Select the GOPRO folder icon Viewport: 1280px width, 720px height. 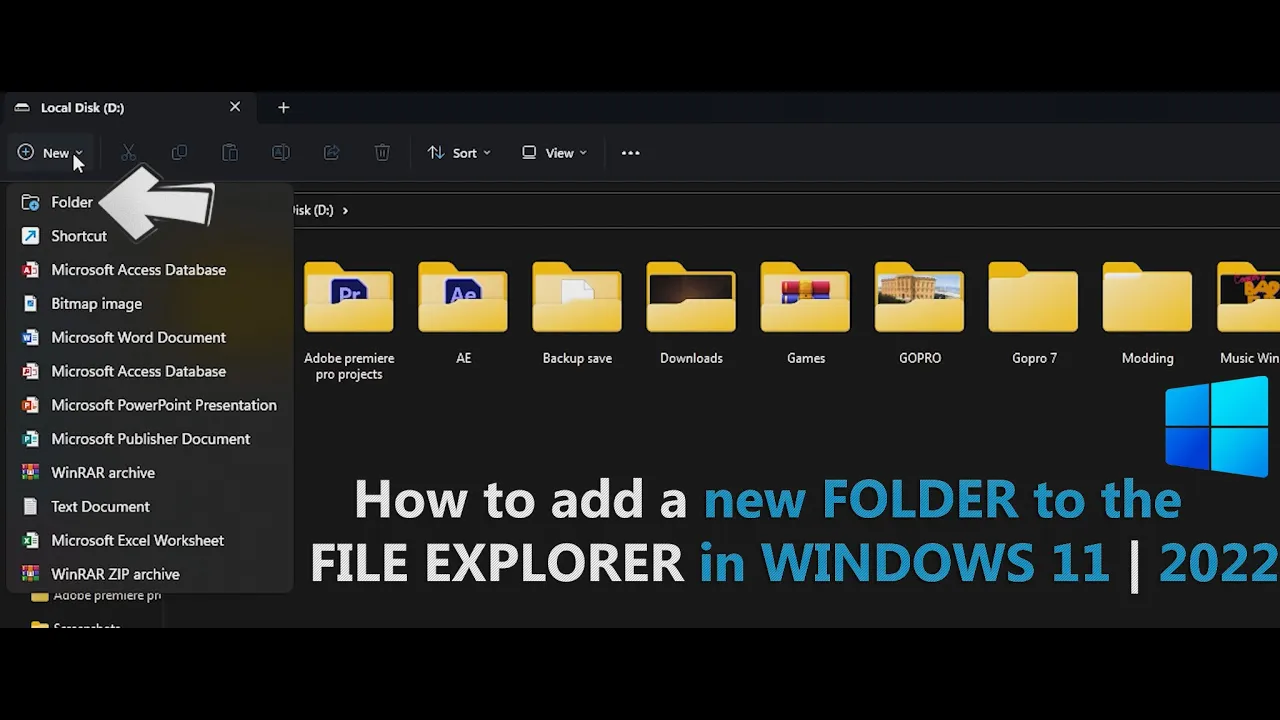point(919,296)
